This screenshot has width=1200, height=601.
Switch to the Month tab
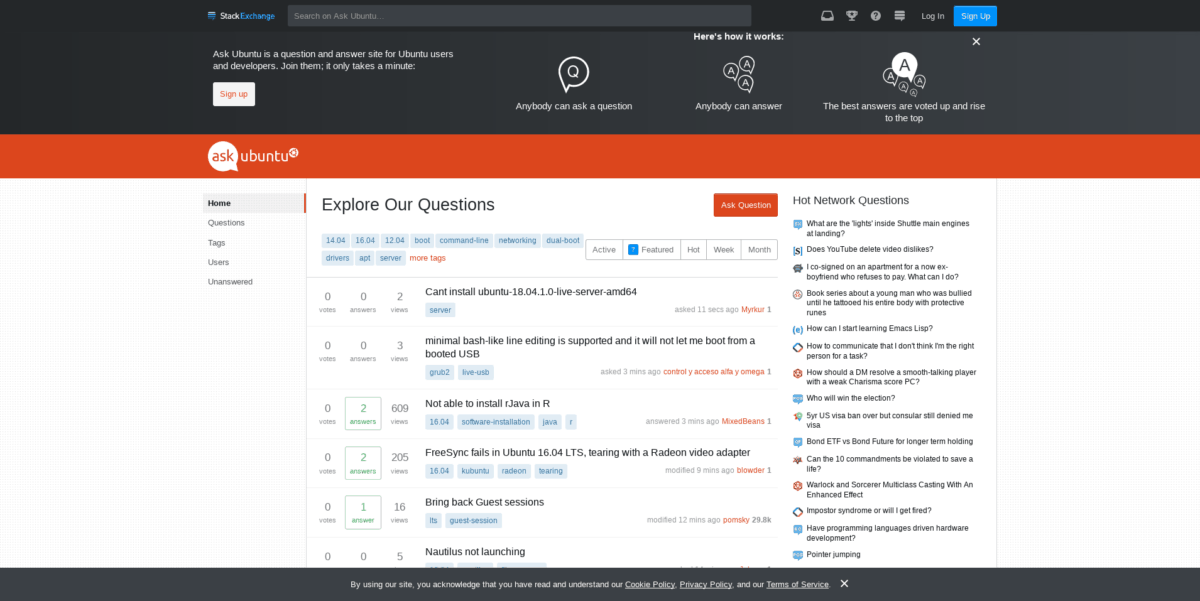(x=759, y=250)
